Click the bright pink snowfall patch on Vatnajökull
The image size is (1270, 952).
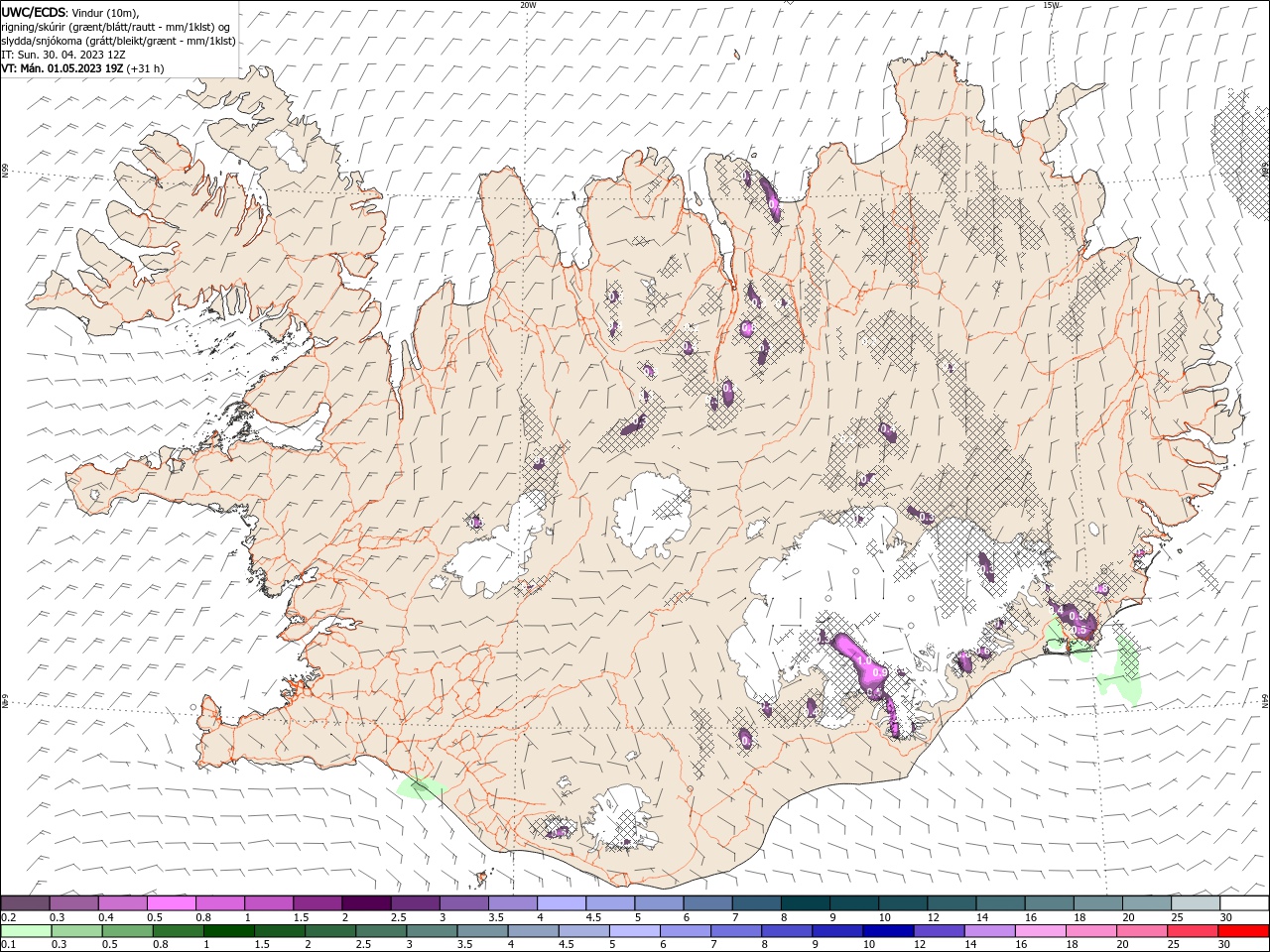point(861,666)
